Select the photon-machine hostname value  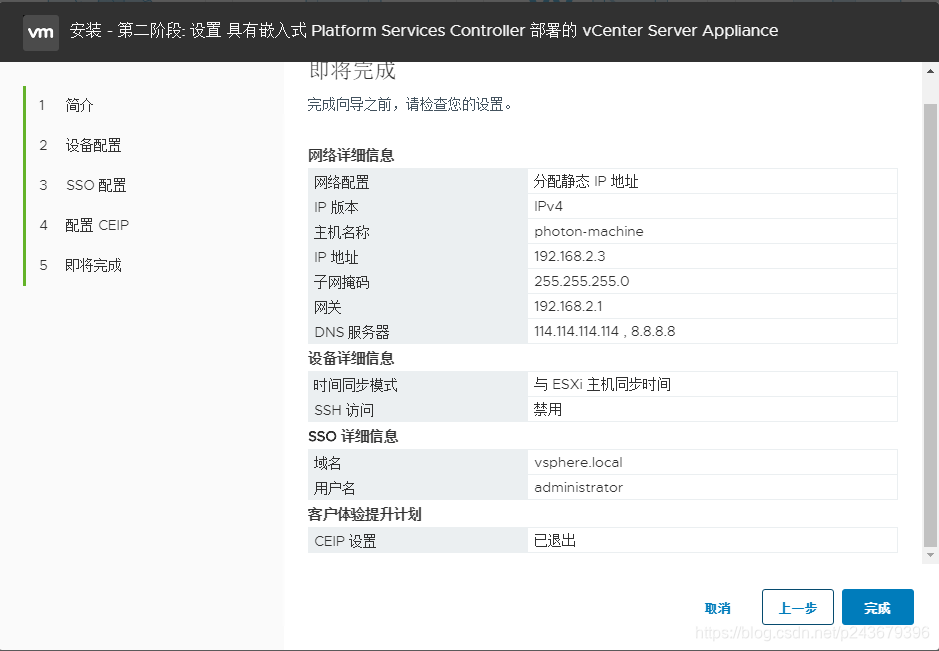tap(589, 231)
